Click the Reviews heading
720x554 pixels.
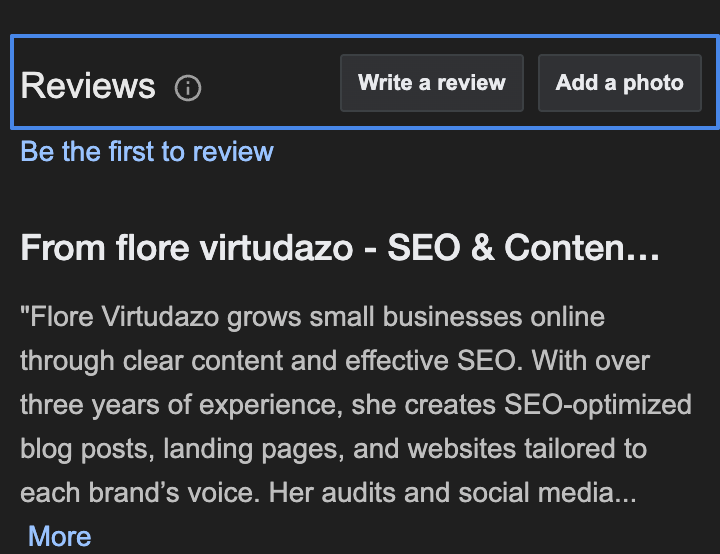point(88,86)
